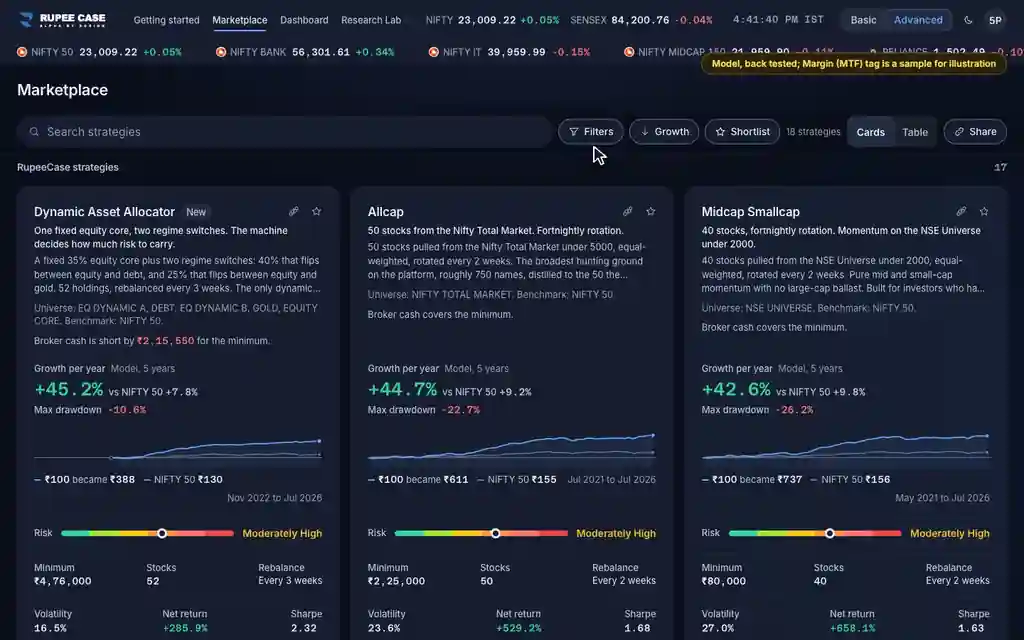Show Shortlist strategies
The image size is (1024, 640).
click(x=743, y=132)
